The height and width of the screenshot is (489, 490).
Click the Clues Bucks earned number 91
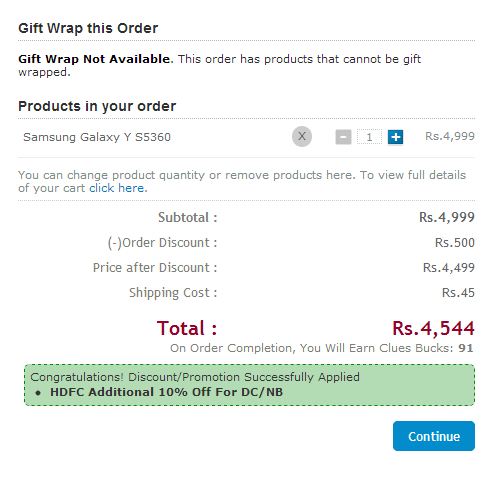point(466,348)
